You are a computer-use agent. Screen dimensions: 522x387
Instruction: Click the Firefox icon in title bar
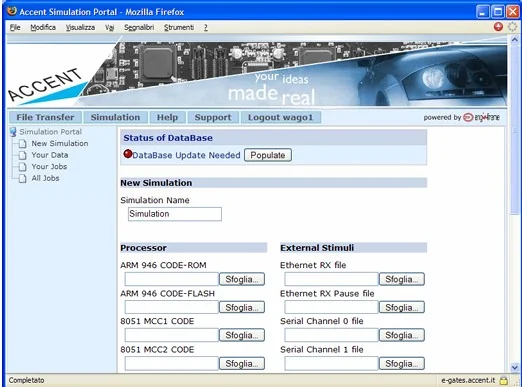(12, 11)
